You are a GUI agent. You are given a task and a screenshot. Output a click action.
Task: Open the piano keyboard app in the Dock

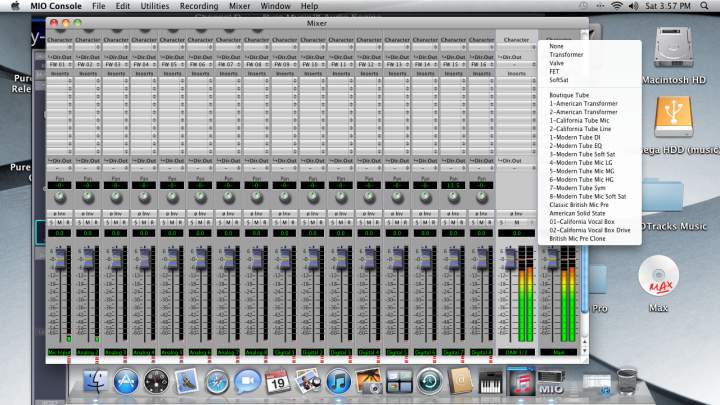point(490,381)
